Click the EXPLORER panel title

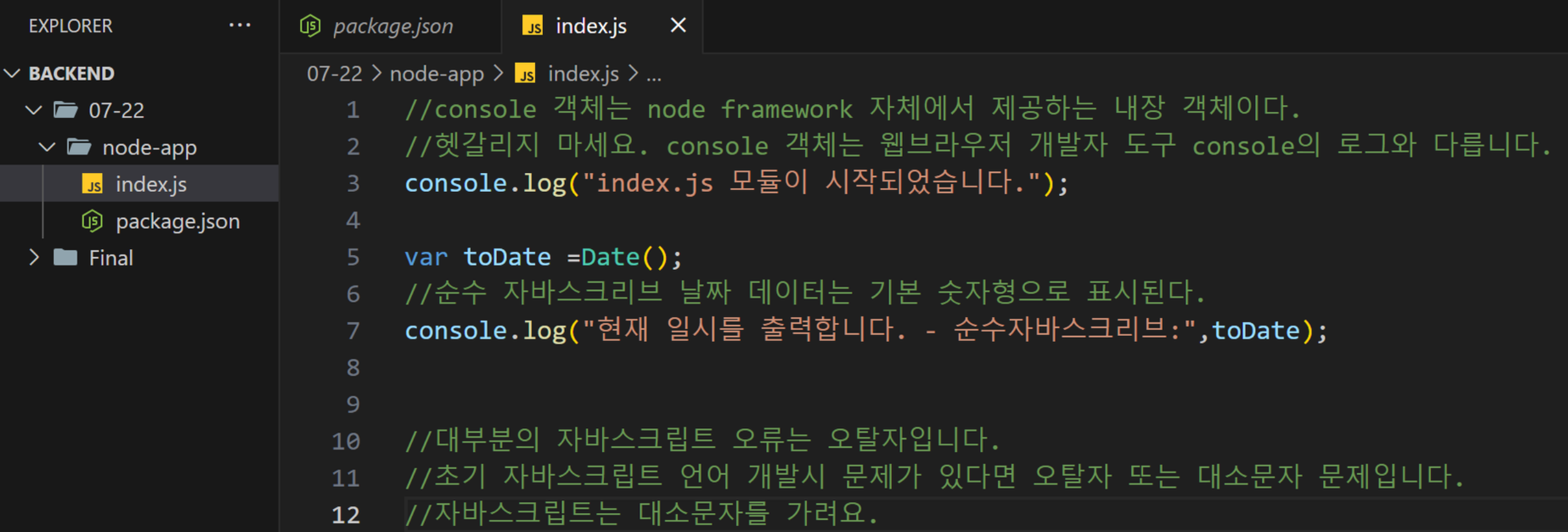(71, 26)
